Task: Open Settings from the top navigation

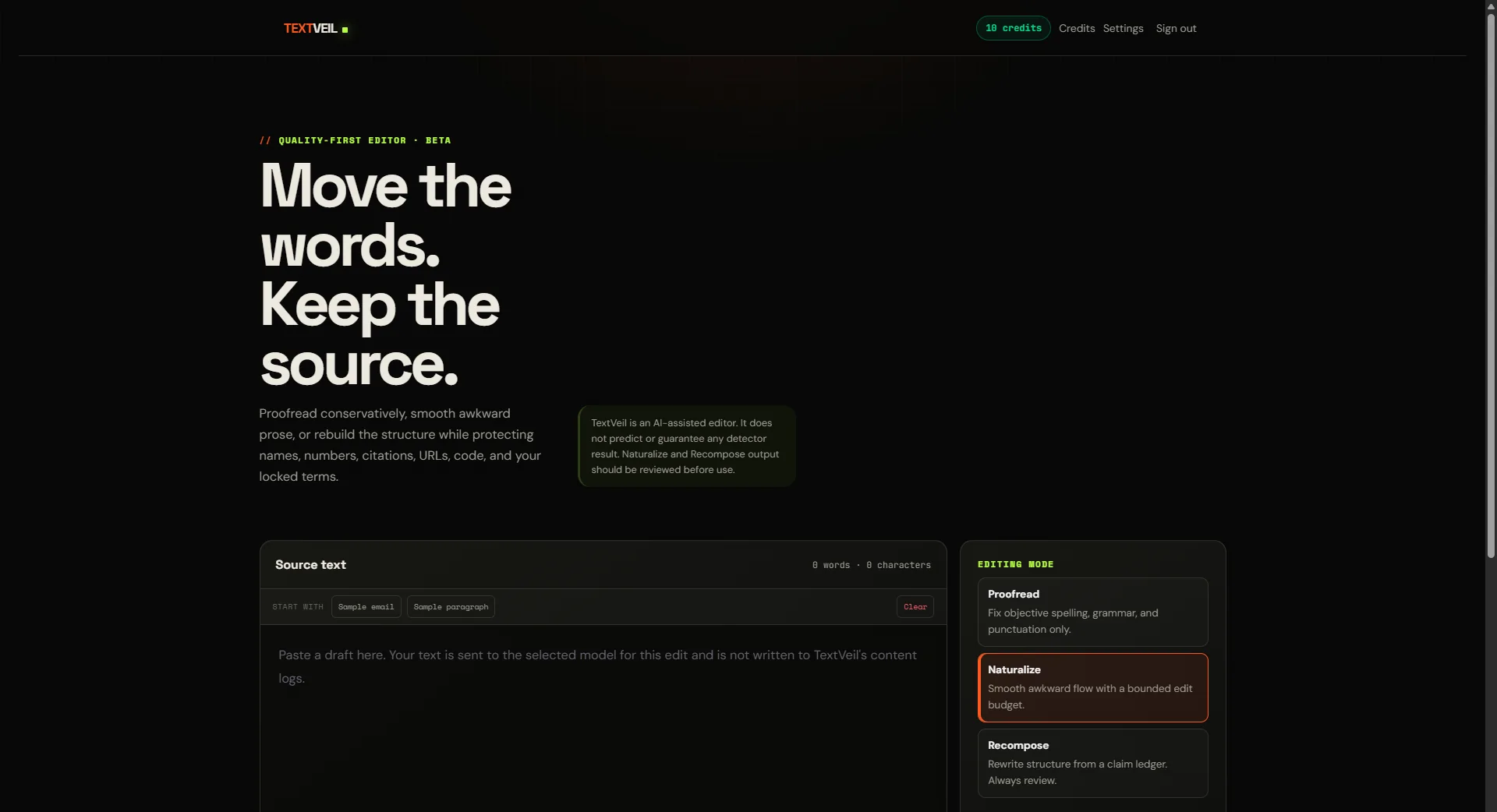Action: [x=1123, y=28]
